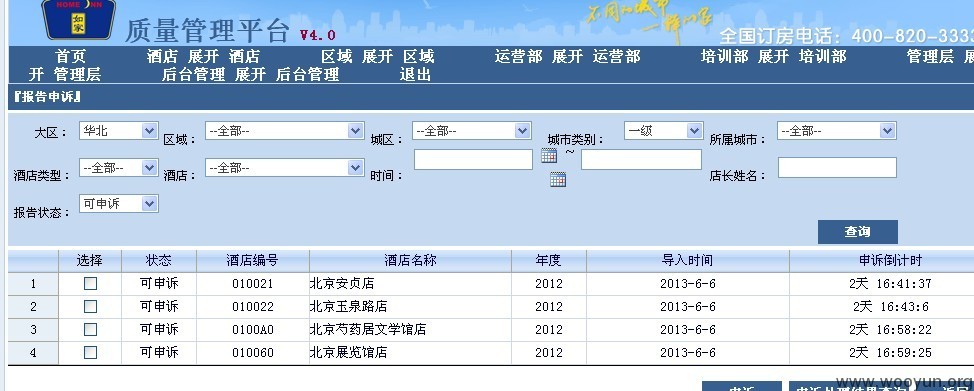This screenshot has width=974, height=391.
Task: Open the 酒店 dropdown
Action: point(284,167)
